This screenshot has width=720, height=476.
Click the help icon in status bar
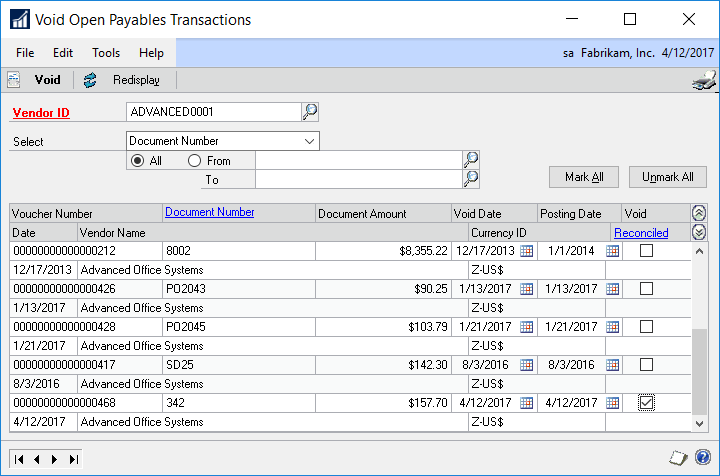(703, 458)
